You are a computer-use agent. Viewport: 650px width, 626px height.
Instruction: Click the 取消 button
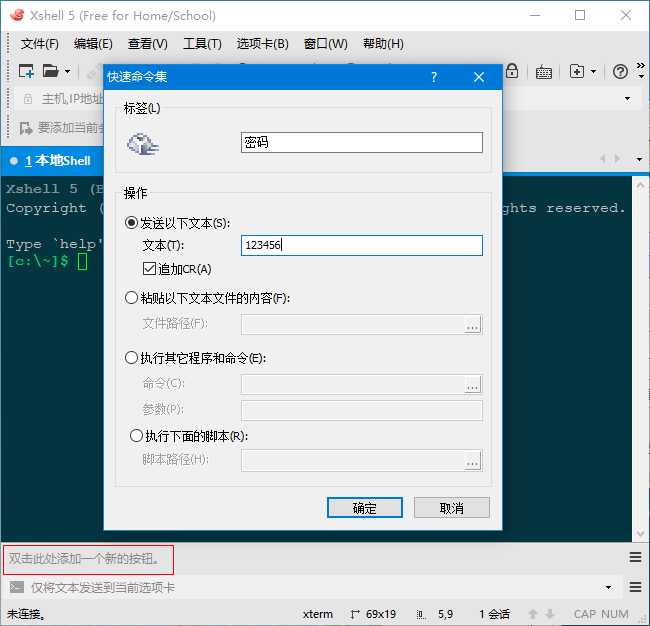coord(451,508)
